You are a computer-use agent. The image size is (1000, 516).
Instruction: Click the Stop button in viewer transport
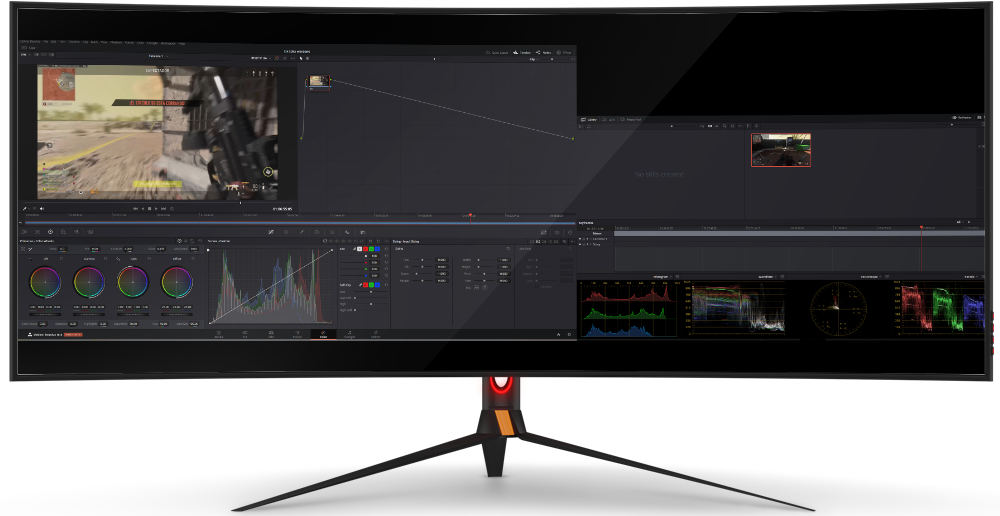pyautogui.click(x=149, y=208)
